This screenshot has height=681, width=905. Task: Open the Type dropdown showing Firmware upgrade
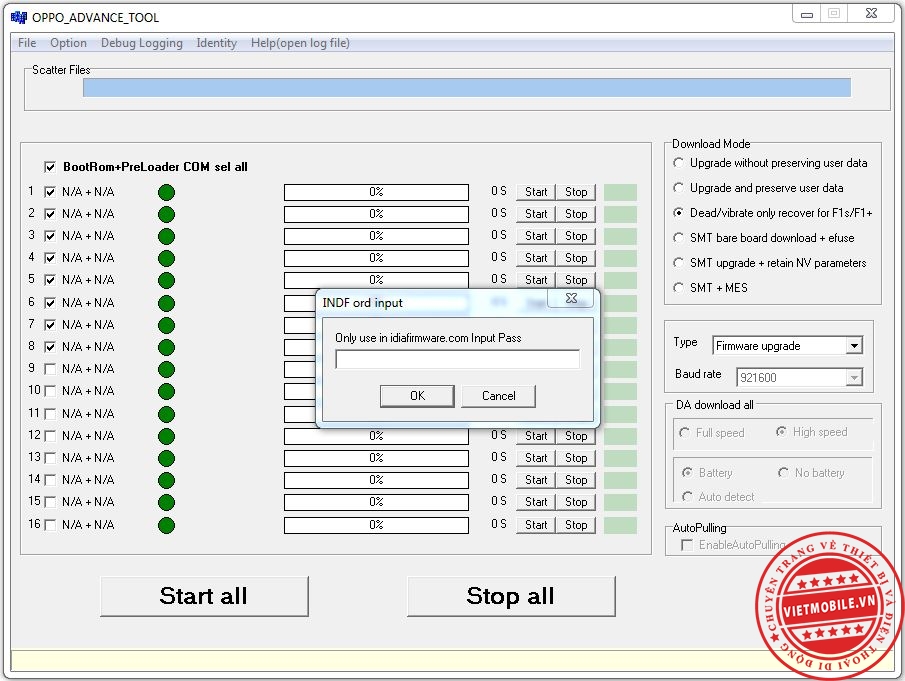pos(854,346)
